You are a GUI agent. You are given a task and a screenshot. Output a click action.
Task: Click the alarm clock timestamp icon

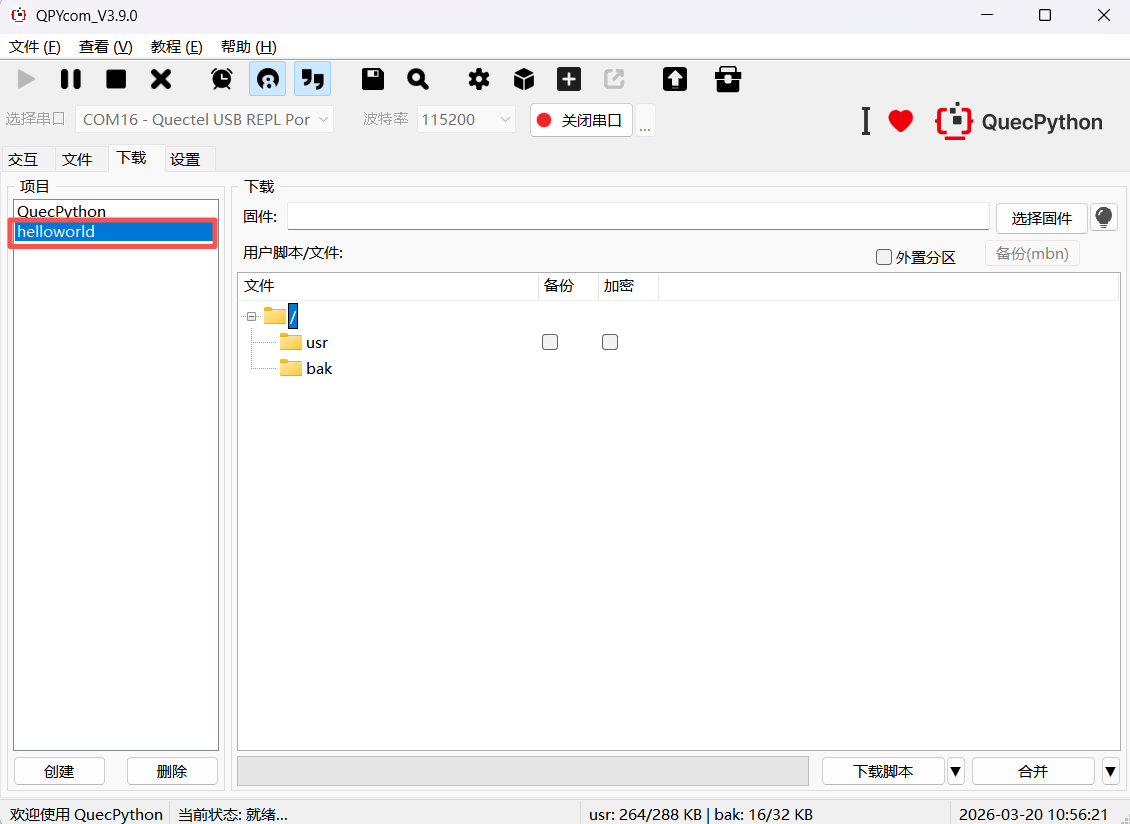point(222,79)
